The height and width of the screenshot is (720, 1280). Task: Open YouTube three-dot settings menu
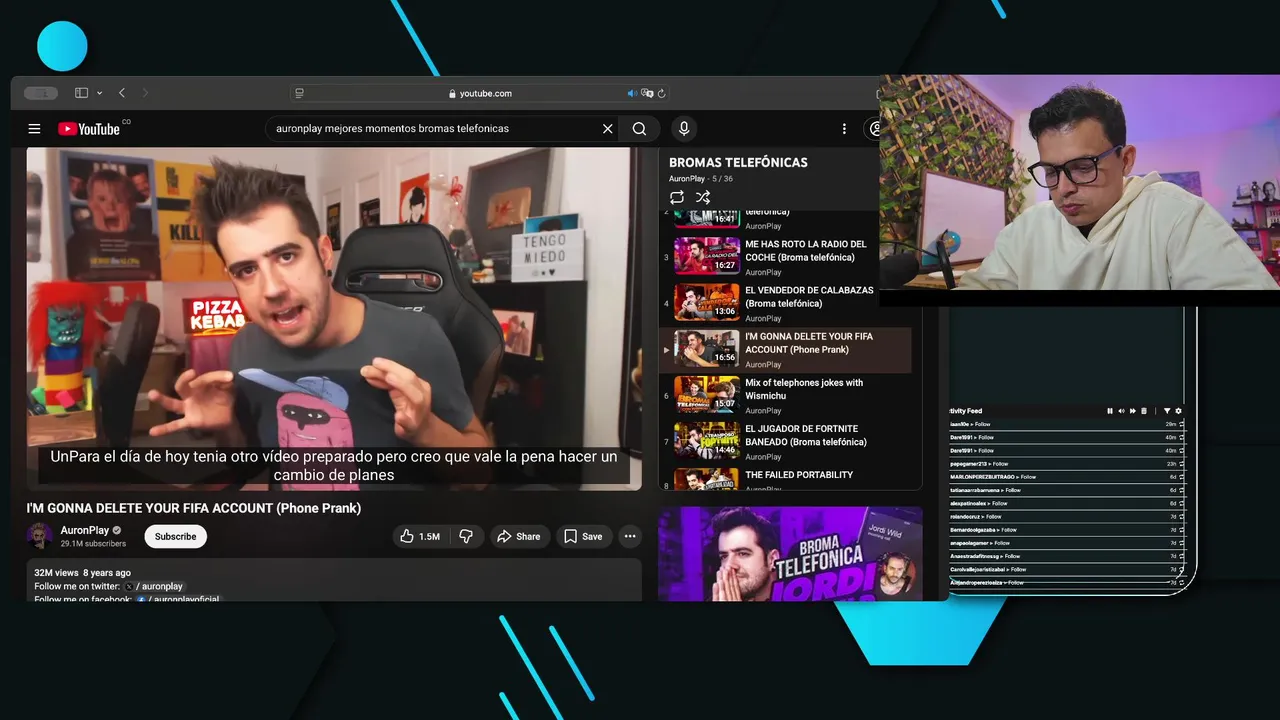tap(844, 129)
